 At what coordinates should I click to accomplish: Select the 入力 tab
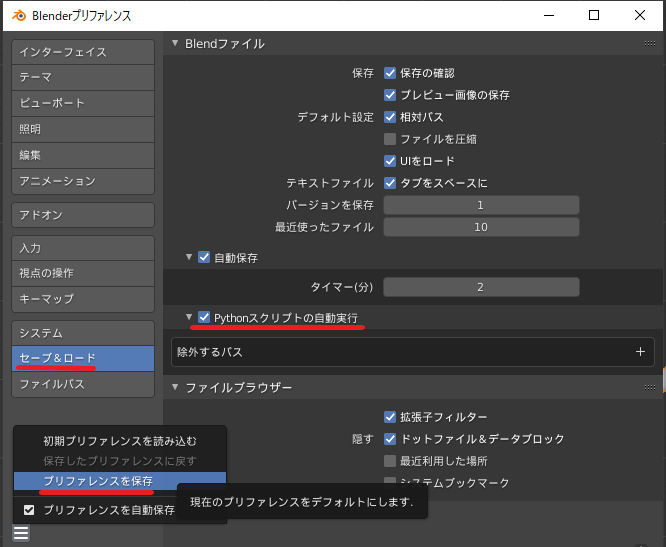tap(83, 248)
